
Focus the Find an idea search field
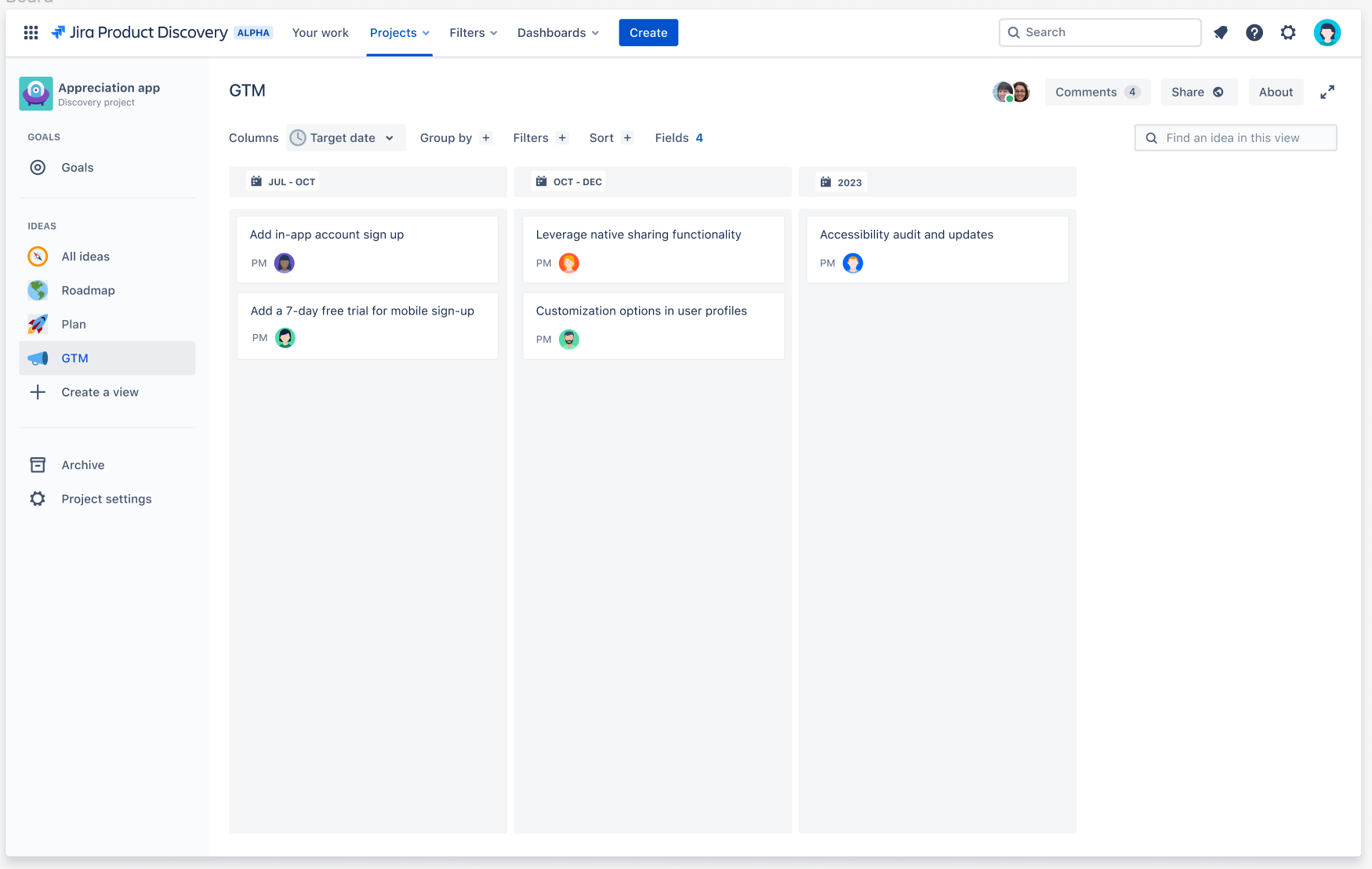coord(1236,138)
